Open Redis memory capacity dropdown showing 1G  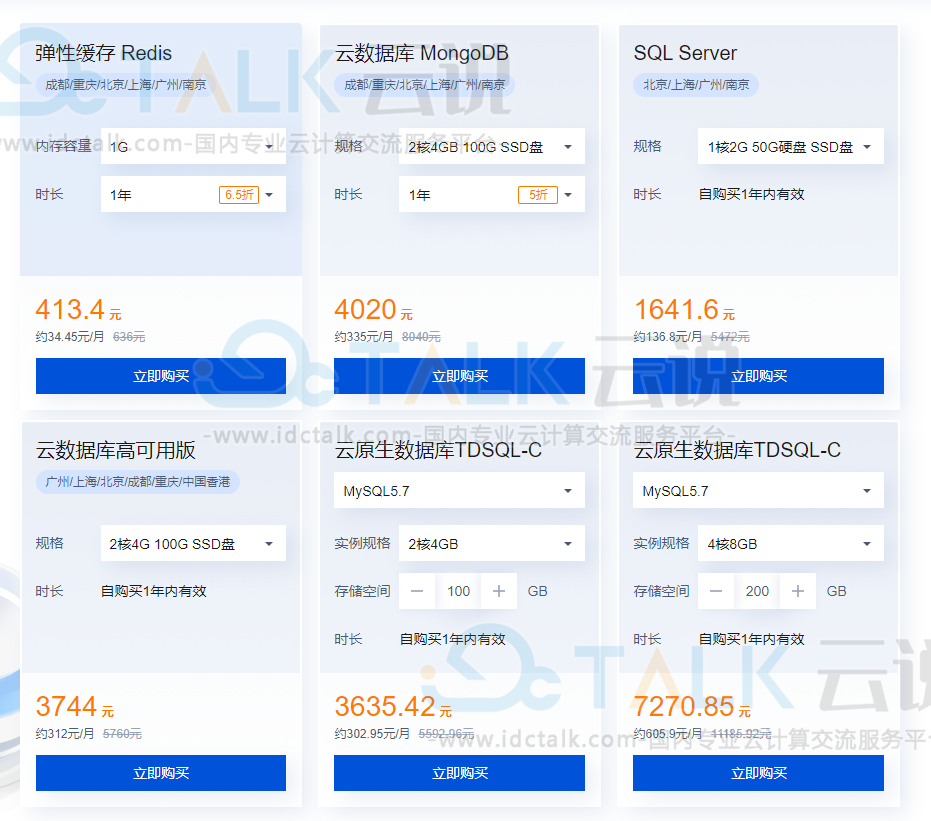(193, 146)
